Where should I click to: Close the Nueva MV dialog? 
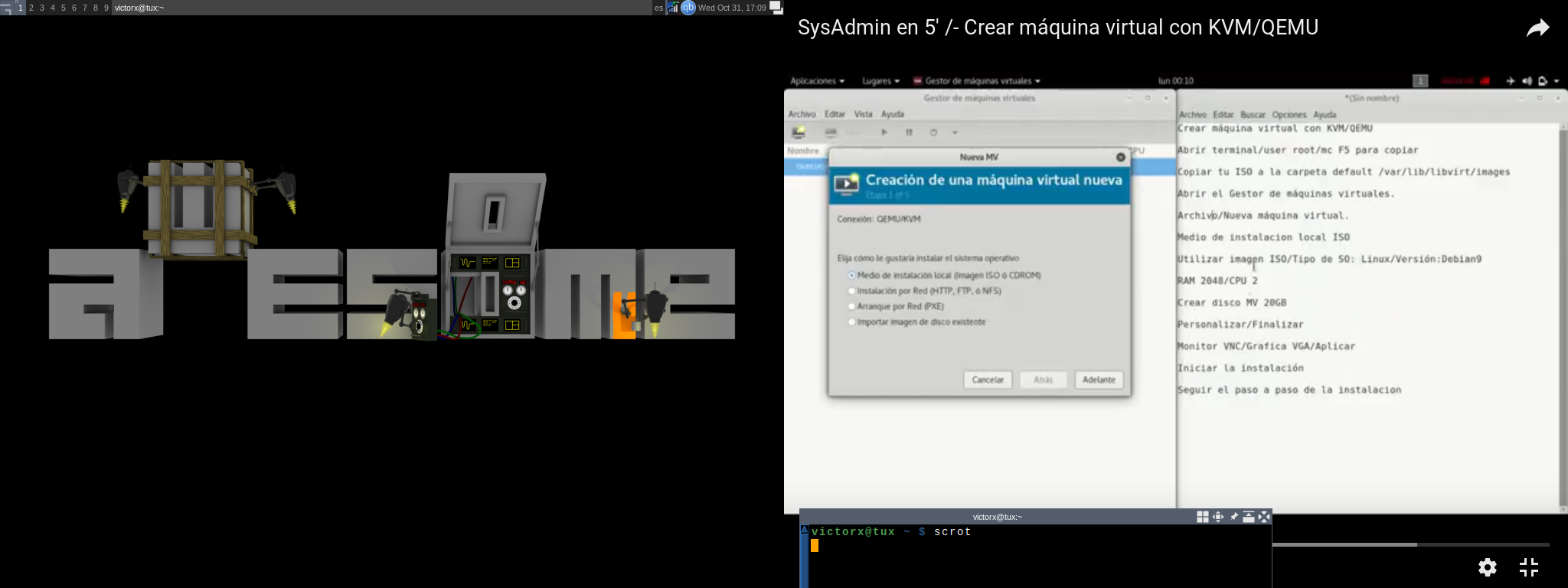[x=1120, y=157]
